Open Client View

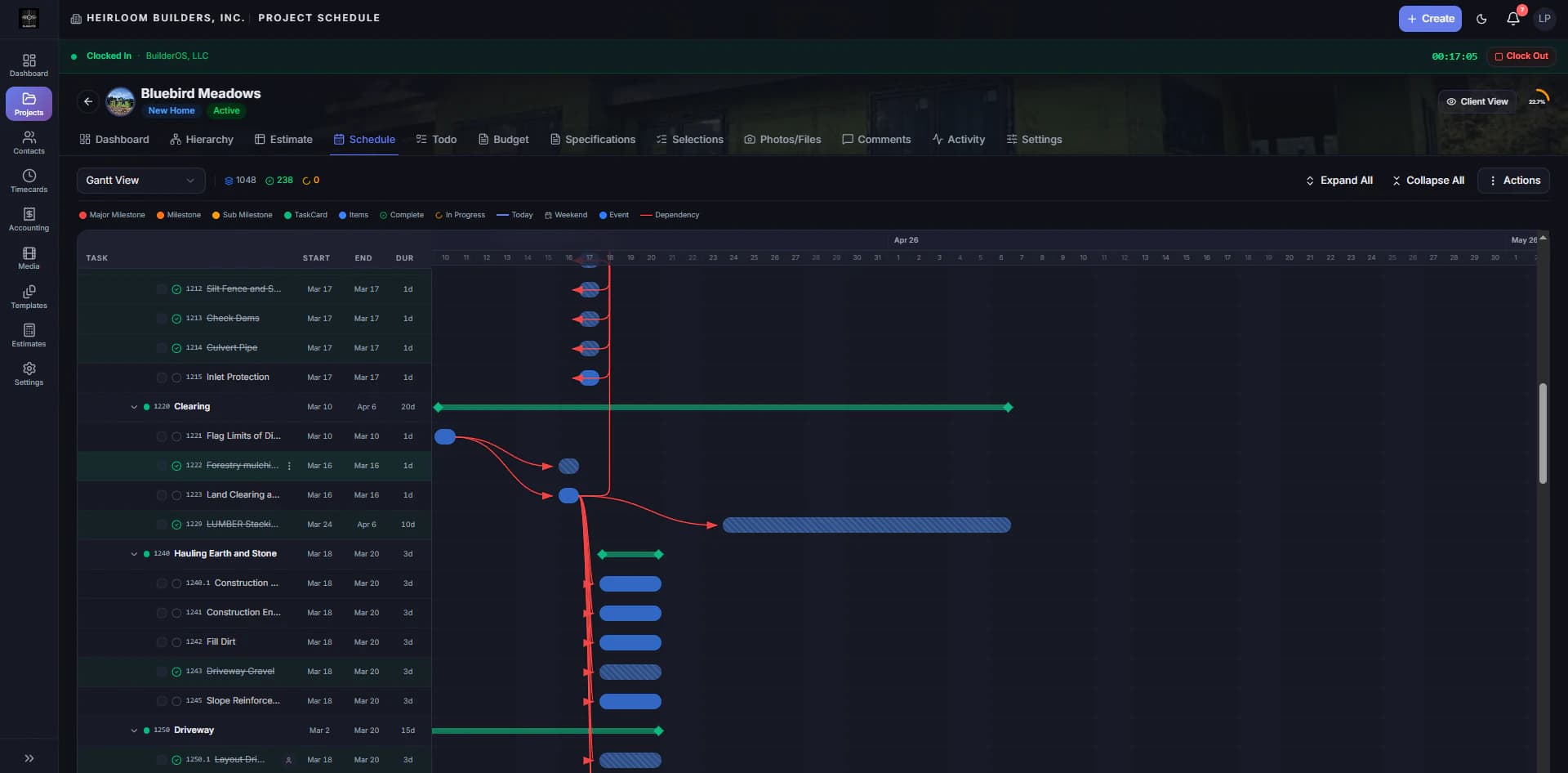pyautogui.click(x=1477, y=102)
